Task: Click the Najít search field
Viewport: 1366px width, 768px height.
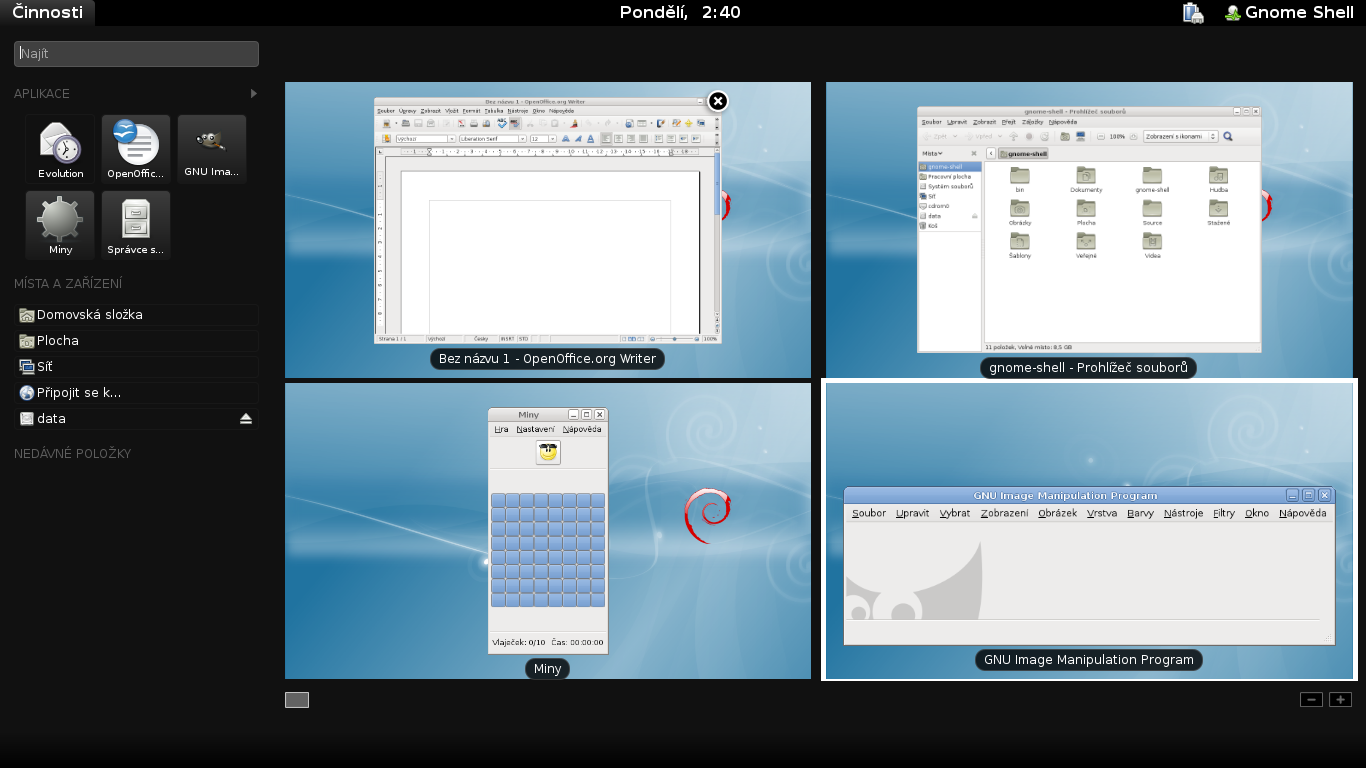Action: tap(136, 53)
